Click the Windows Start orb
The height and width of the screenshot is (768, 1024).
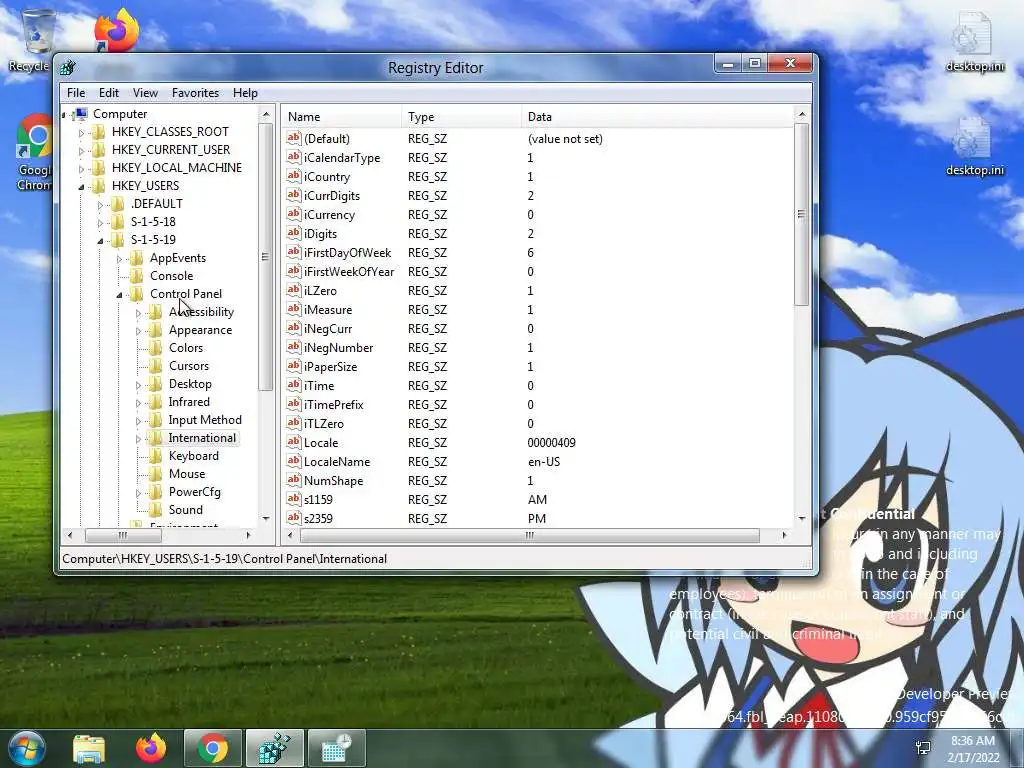(25, 748)
